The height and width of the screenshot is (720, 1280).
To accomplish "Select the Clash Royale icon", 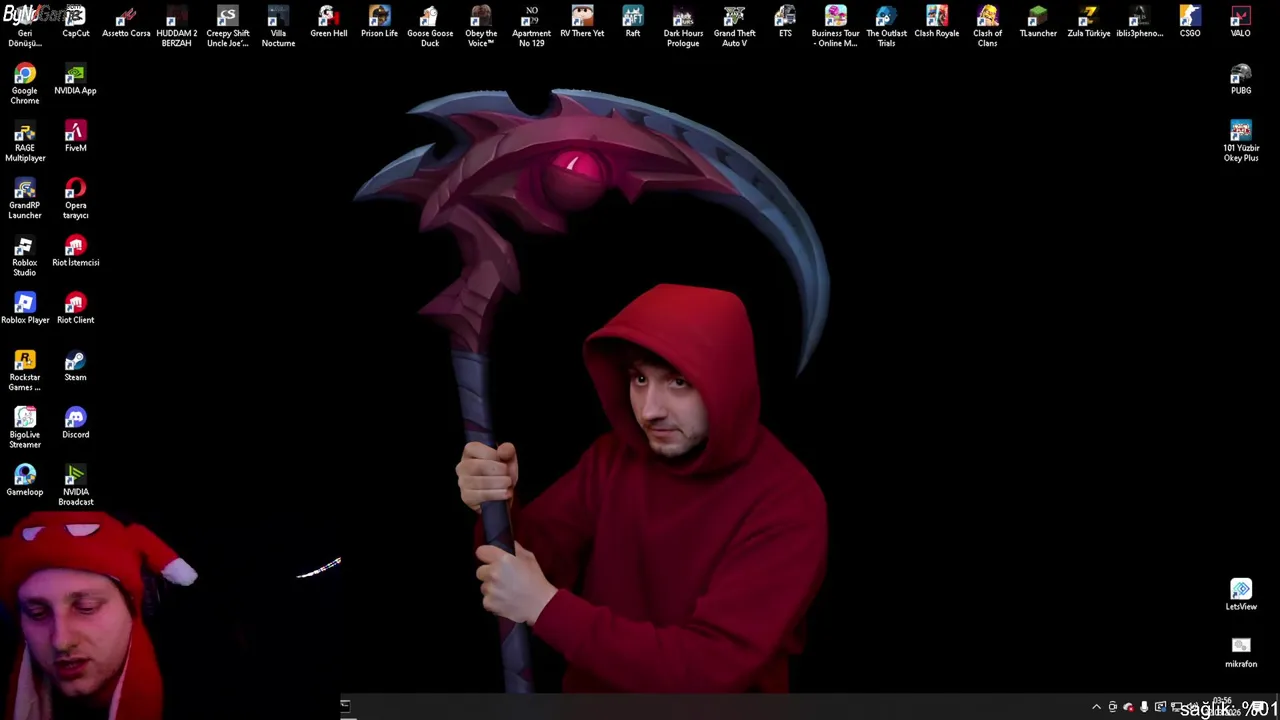I will point(937,23).
